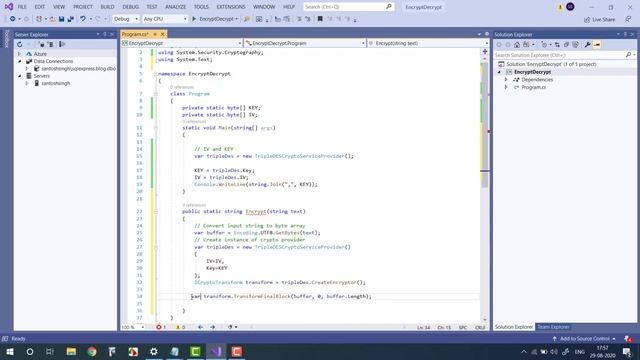Click the account avatar in the title bar

570,7
